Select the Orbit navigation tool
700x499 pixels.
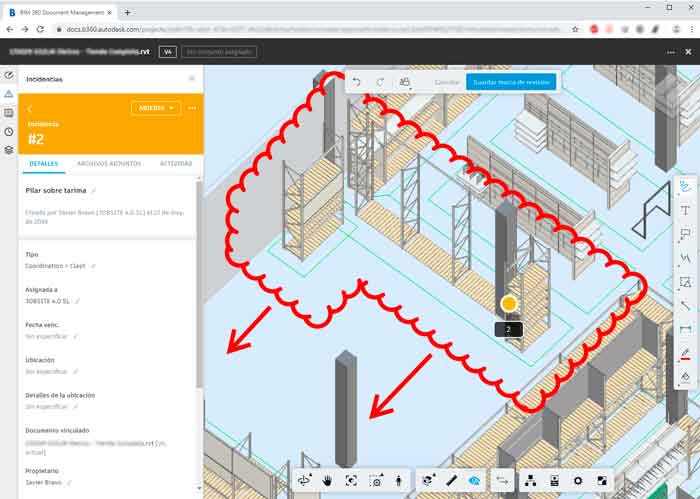click(x=305, y=480)
